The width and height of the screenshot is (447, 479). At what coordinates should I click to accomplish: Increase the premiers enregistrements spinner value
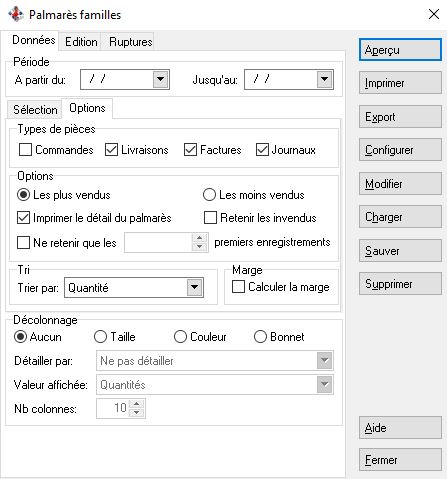click(x=199, y=238)
